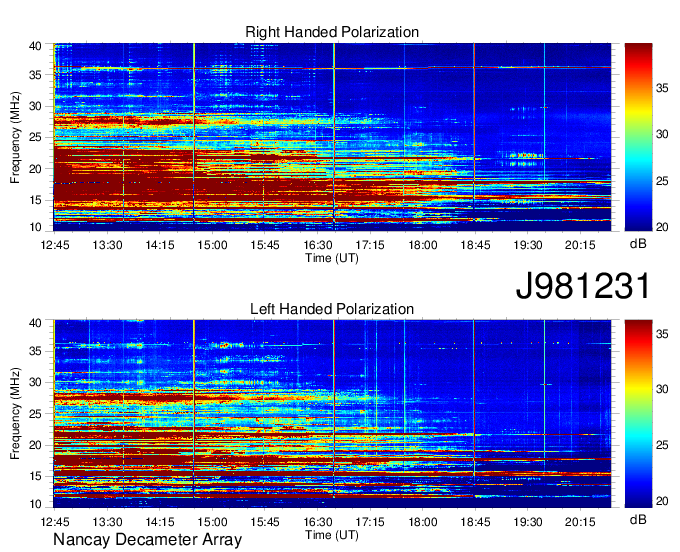The width and height of the screenshot is (680, 552).
Task: Click inside the left-handed polarization spectrogram
Action: point(332,414)
